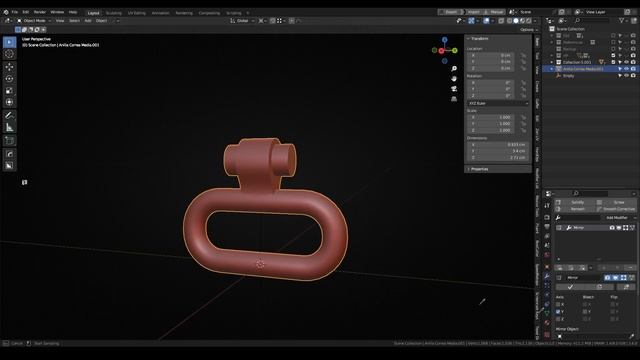640x360 pixels.
Task: Switch perspective/orthographic grid icon
Action: (x=454, y=99)
